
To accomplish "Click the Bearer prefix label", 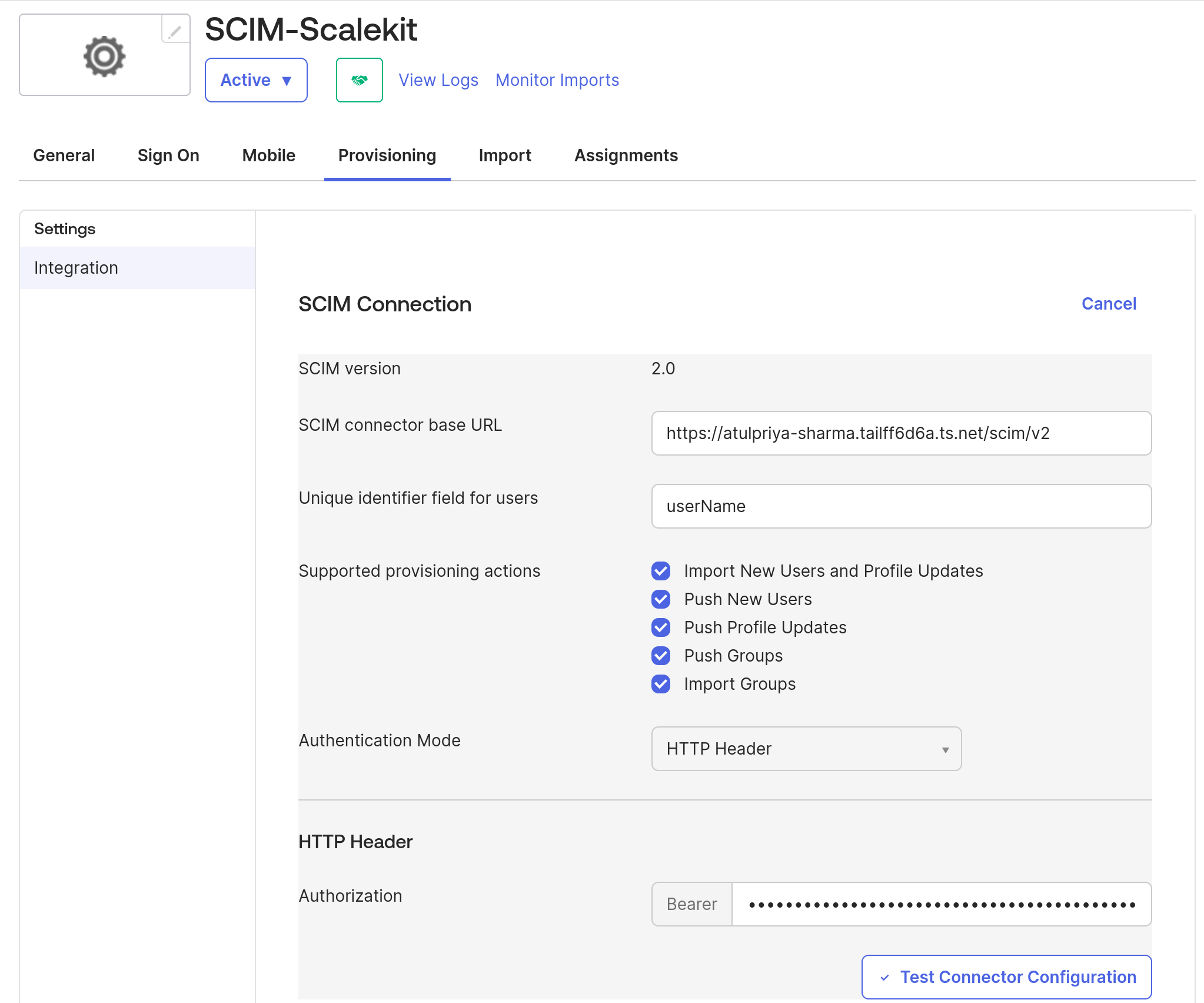I will (692, 904).
